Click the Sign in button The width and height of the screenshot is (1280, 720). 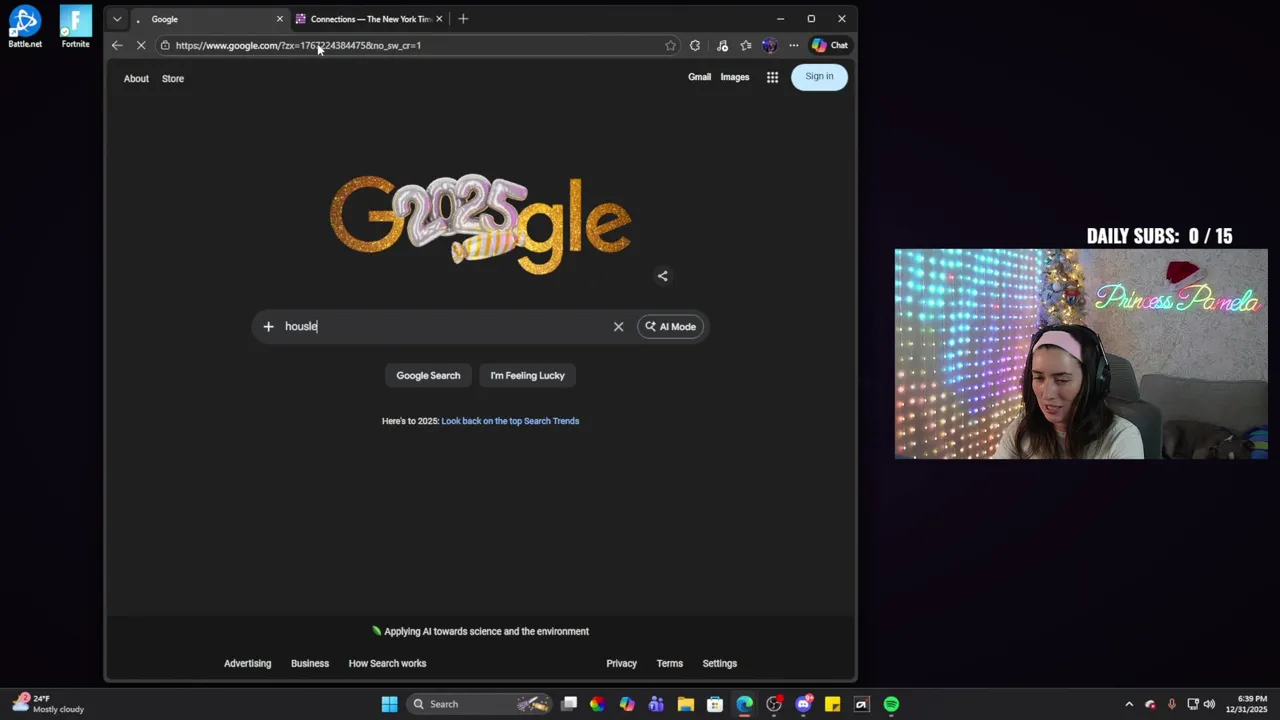(819, 76)
